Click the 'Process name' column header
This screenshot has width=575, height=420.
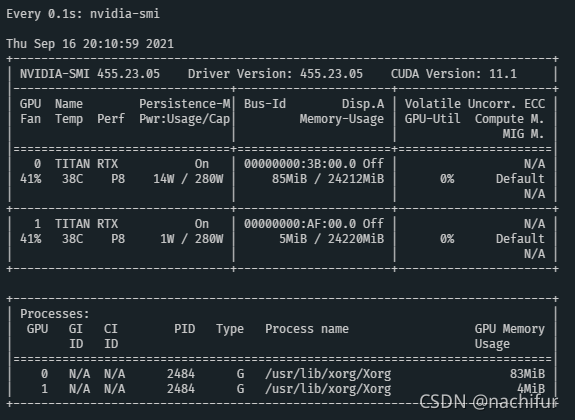tap(307, 329)
